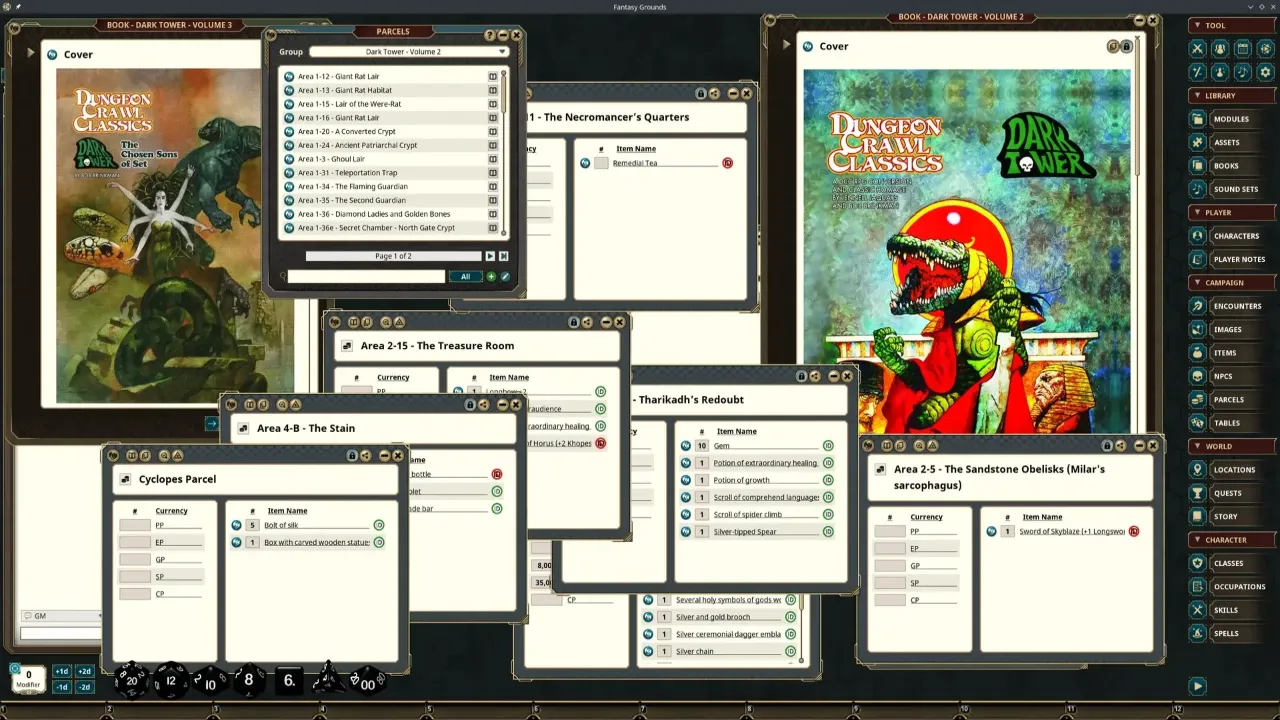Click the help icon in Parcels window
This screenshot has width=1280, height=720.
click(489, 35)
